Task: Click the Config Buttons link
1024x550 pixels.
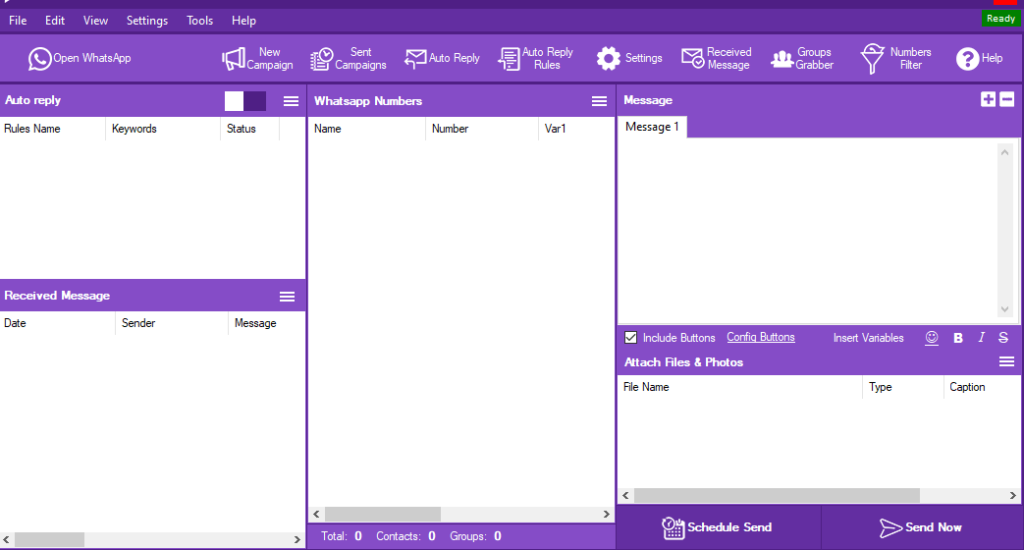Action: (x=761, y=338)
